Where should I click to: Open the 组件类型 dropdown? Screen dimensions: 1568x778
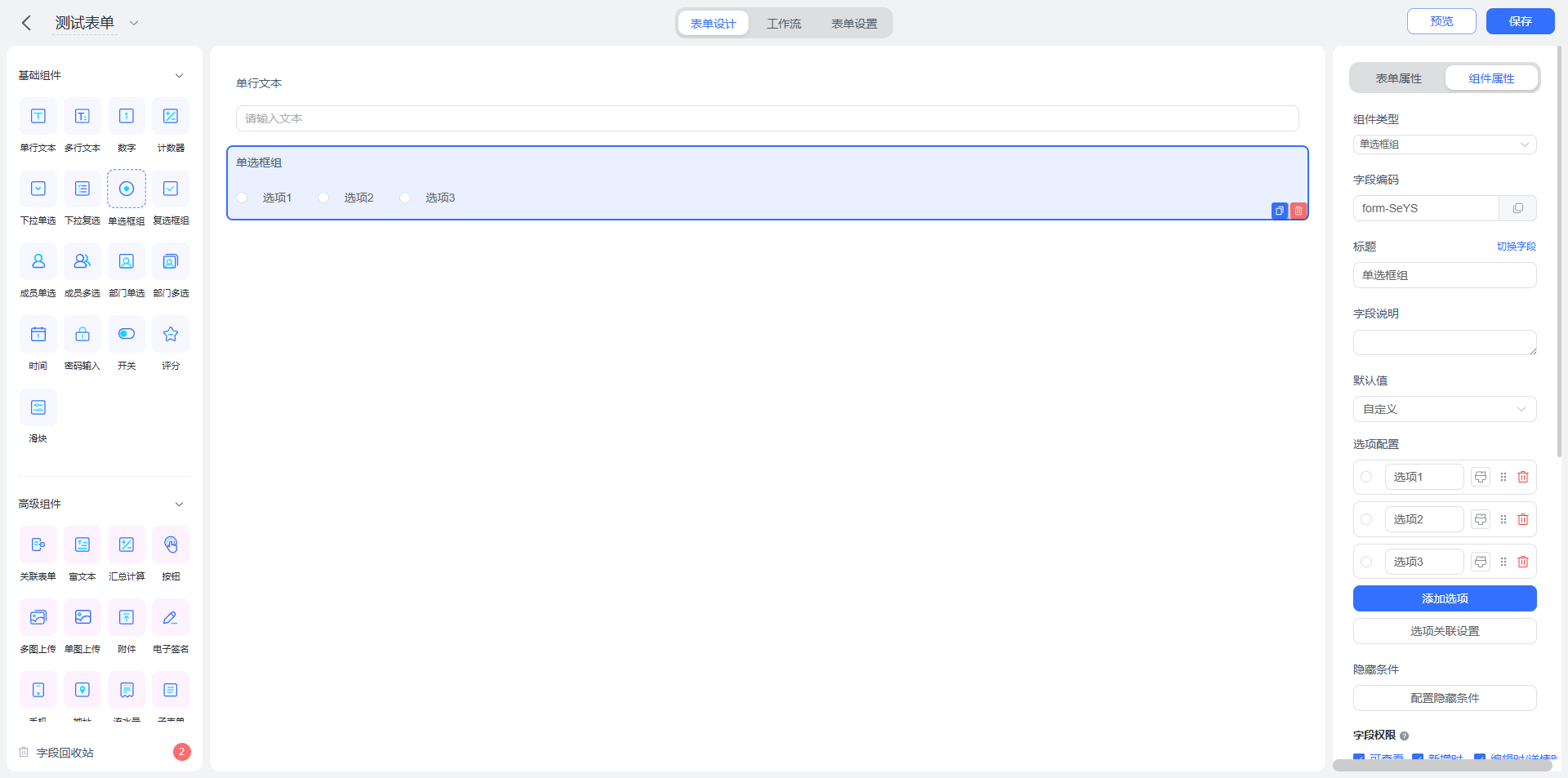pos(1445,144)
